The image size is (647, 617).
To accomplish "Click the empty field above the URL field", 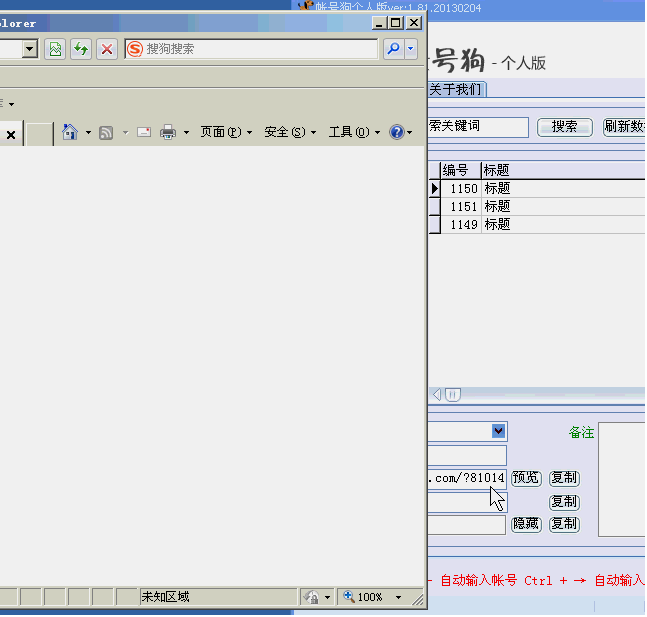I will (x=467, y=455).
